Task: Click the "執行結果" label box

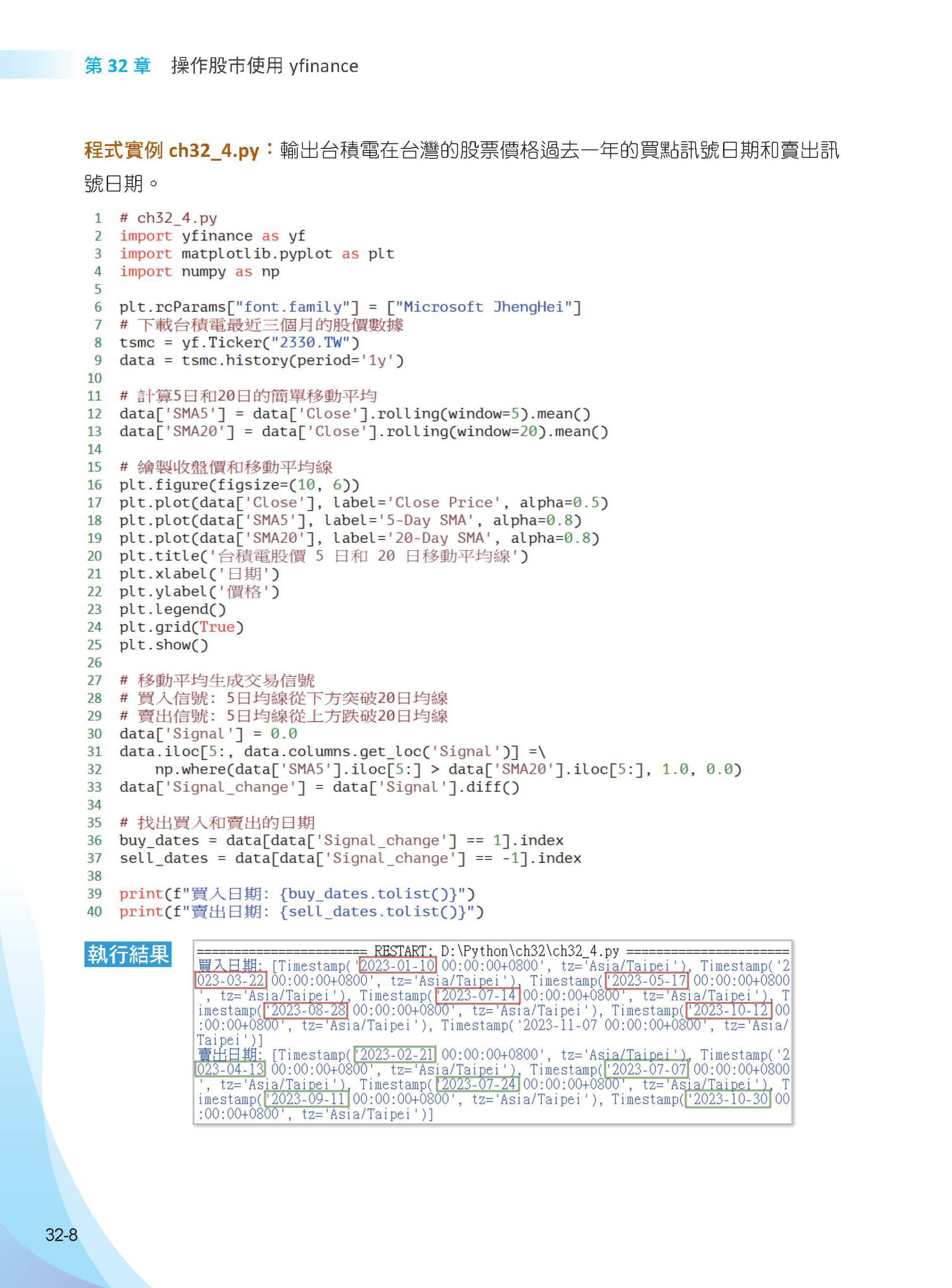Action: 128,954
